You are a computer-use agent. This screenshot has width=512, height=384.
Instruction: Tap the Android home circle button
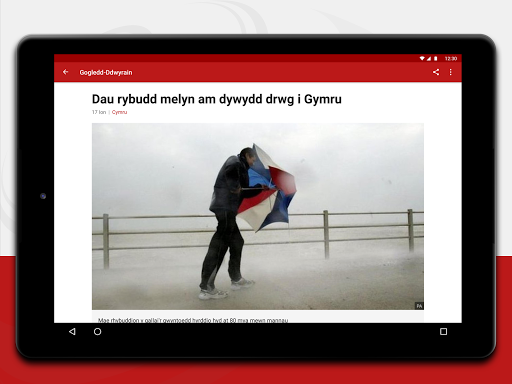click(x=97, y=331)
